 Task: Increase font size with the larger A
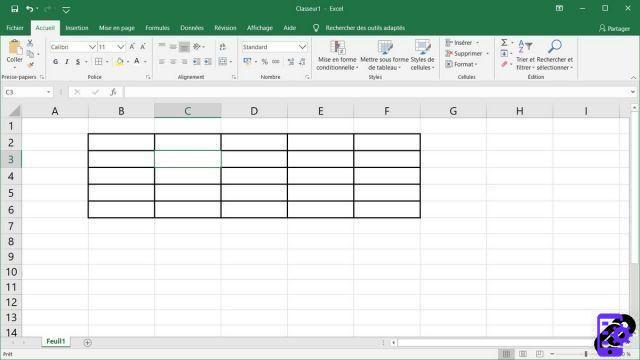tap(132, 47)
